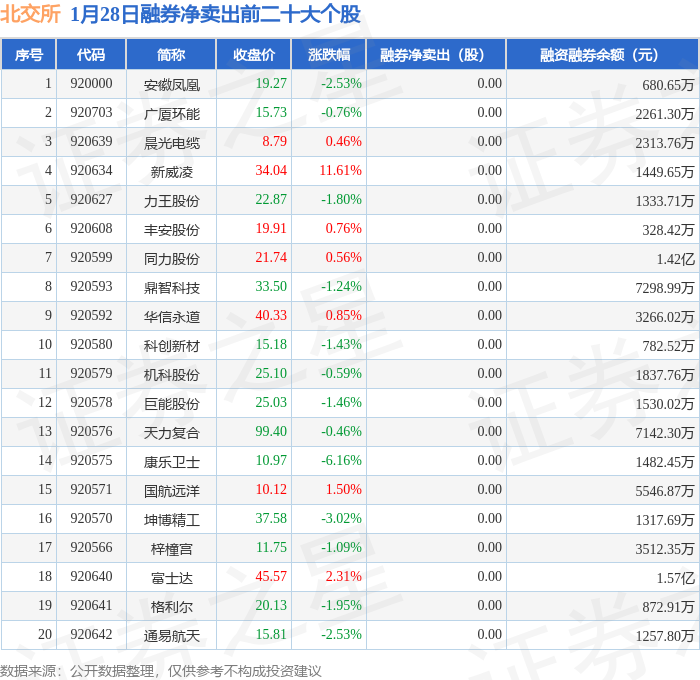Click the 代码 column header
The image size is (700, 680).
point(91,54)
